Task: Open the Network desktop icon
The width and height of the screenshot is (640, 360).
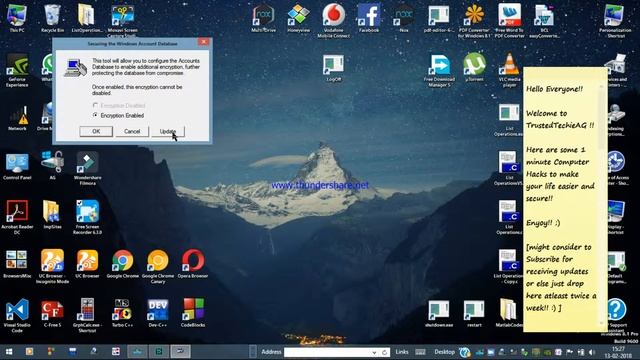Action: click(x=17, y=117)
